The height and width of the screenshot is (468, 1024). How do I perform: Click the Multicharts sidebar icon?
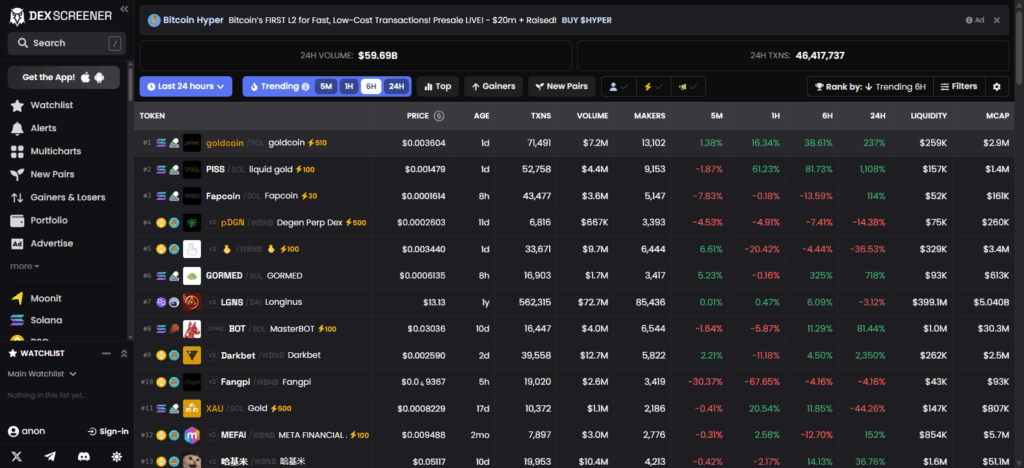point(17,151)
